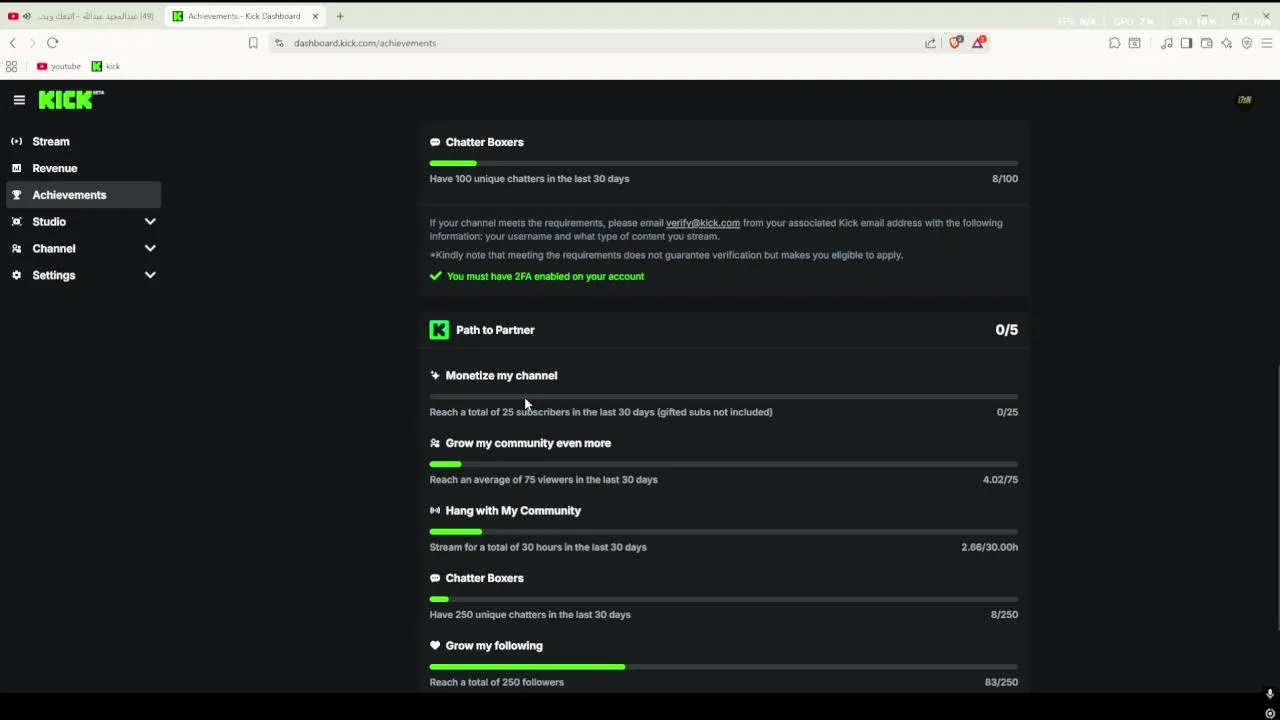Open the browser music note playlist icon

(1167, 43)
